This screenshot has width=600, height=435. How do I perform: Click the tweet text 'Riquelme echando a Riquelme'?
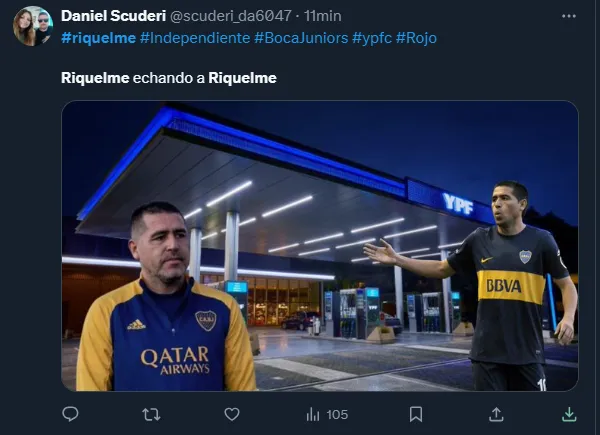point(169,77)
